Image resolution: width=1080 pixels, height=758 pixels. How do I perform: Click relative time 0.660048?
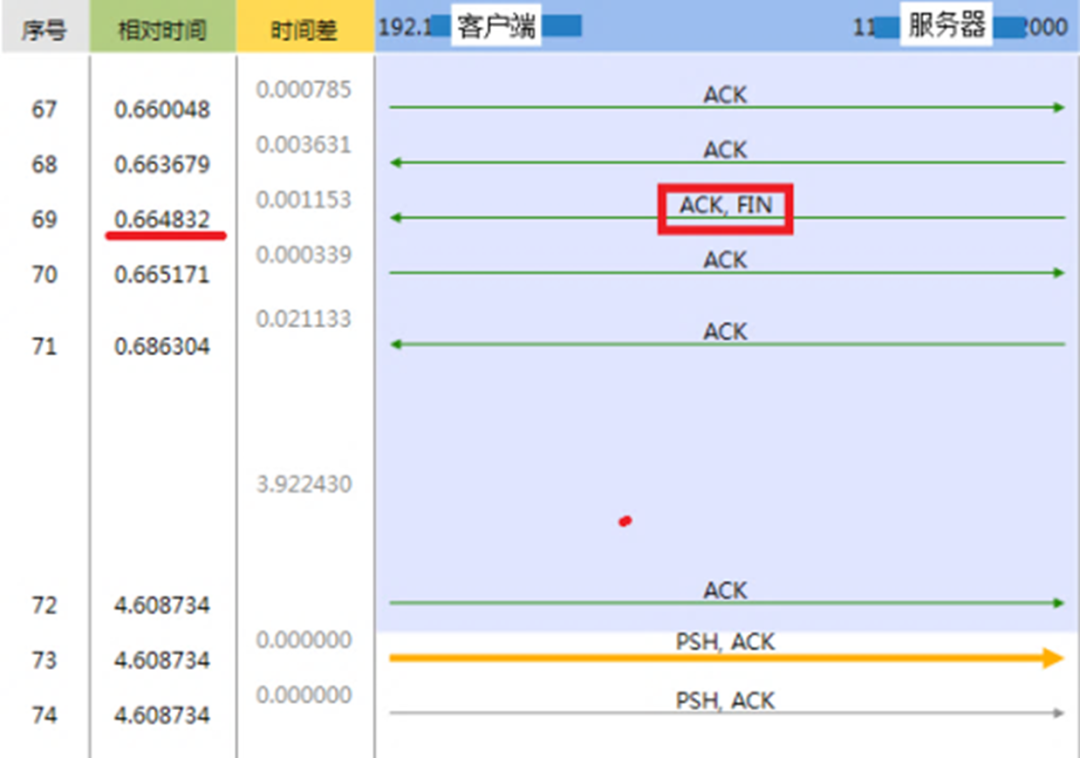(162, 109)
